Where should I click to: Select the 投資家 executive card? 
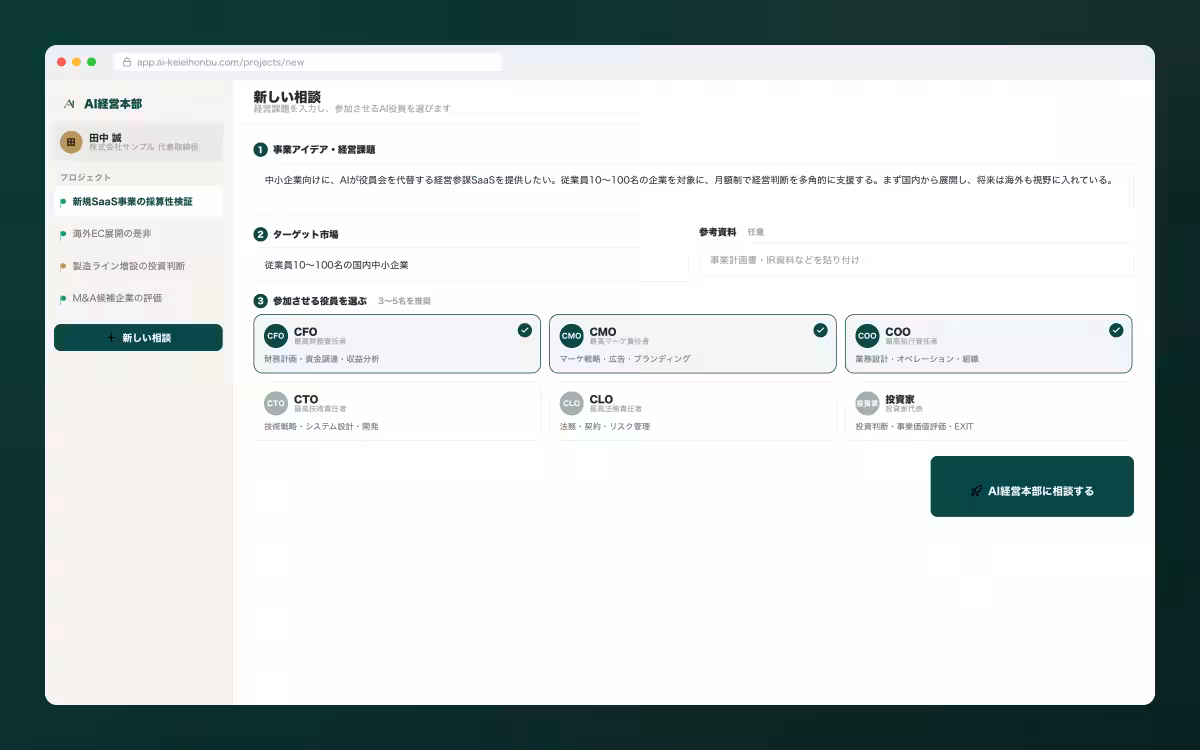[x=988, y=412]
